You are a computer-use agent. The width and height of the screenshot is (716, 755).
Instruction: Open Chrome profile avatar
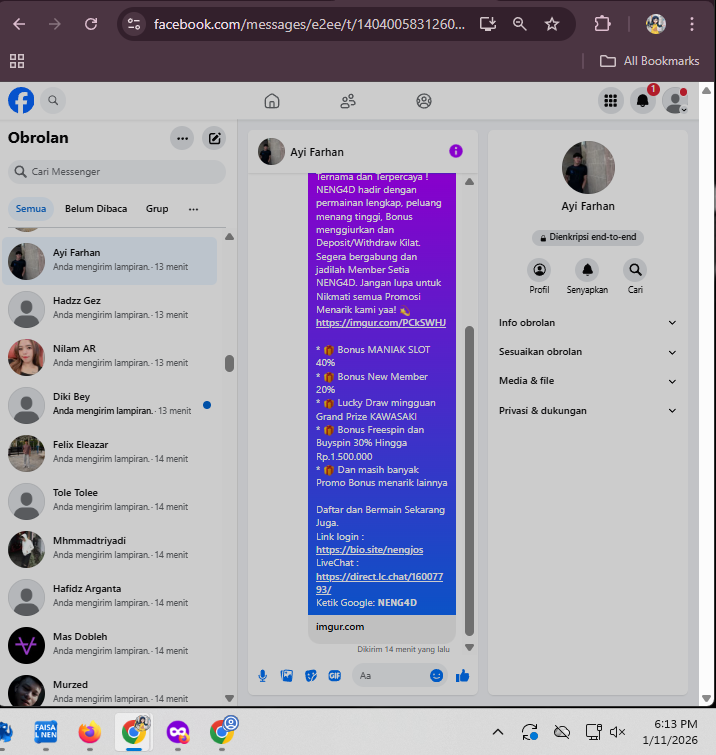[655, 24]
